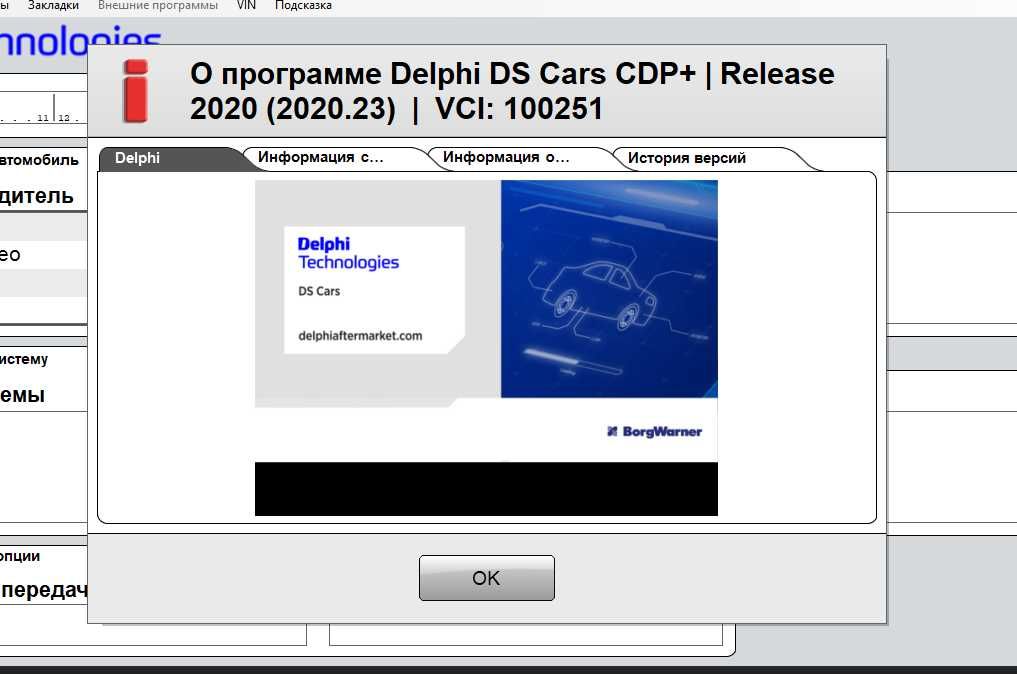The width and height of the screenshot is (1017, 674).
Task: Click the OK button in the About dialog
Action: coord(486,577)
